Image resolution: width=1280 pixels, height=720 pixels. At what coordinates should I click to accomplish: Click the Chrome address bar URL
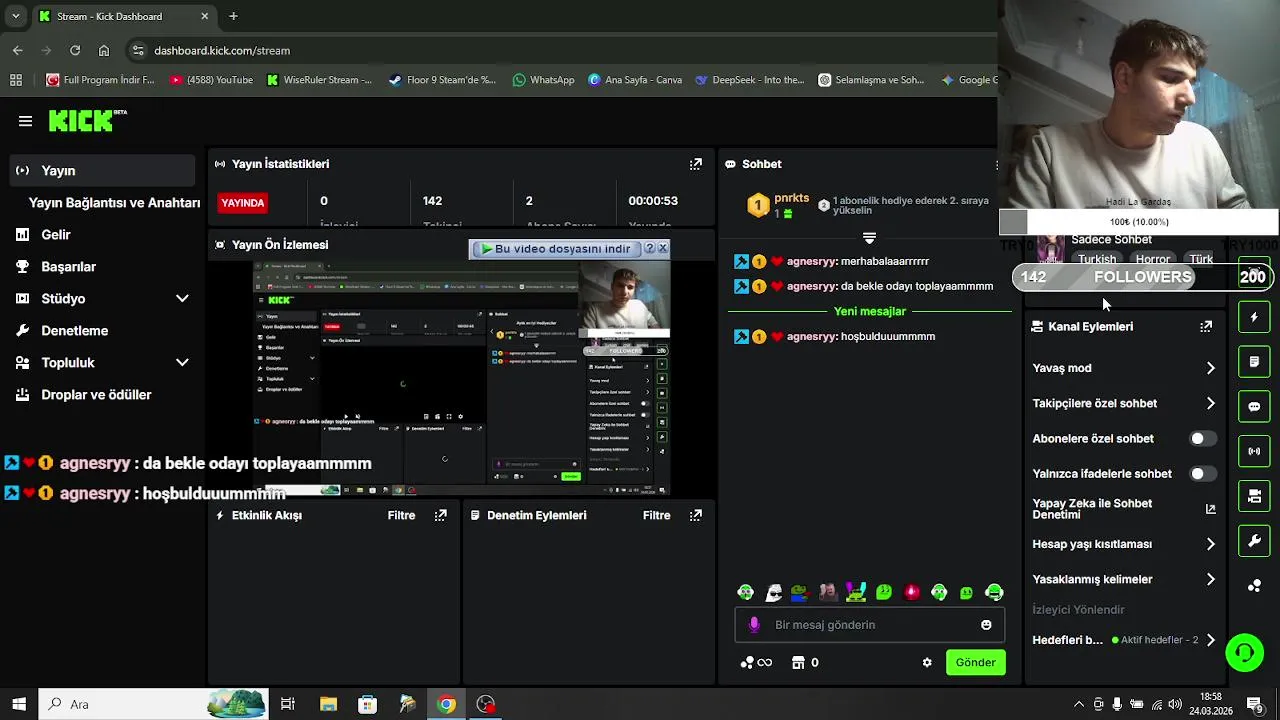pos(222,50)
